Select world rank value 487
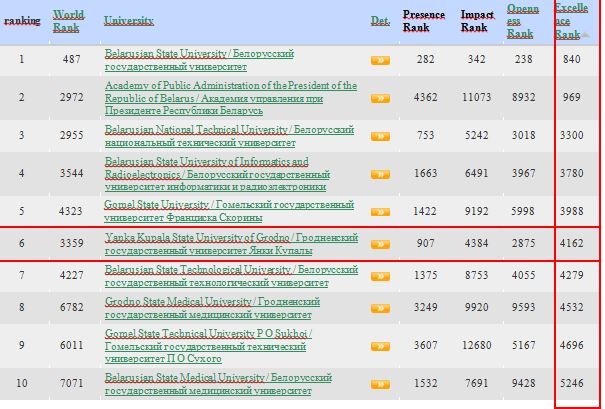Viewport: 605px width, 409px height. tap(71, 59)
